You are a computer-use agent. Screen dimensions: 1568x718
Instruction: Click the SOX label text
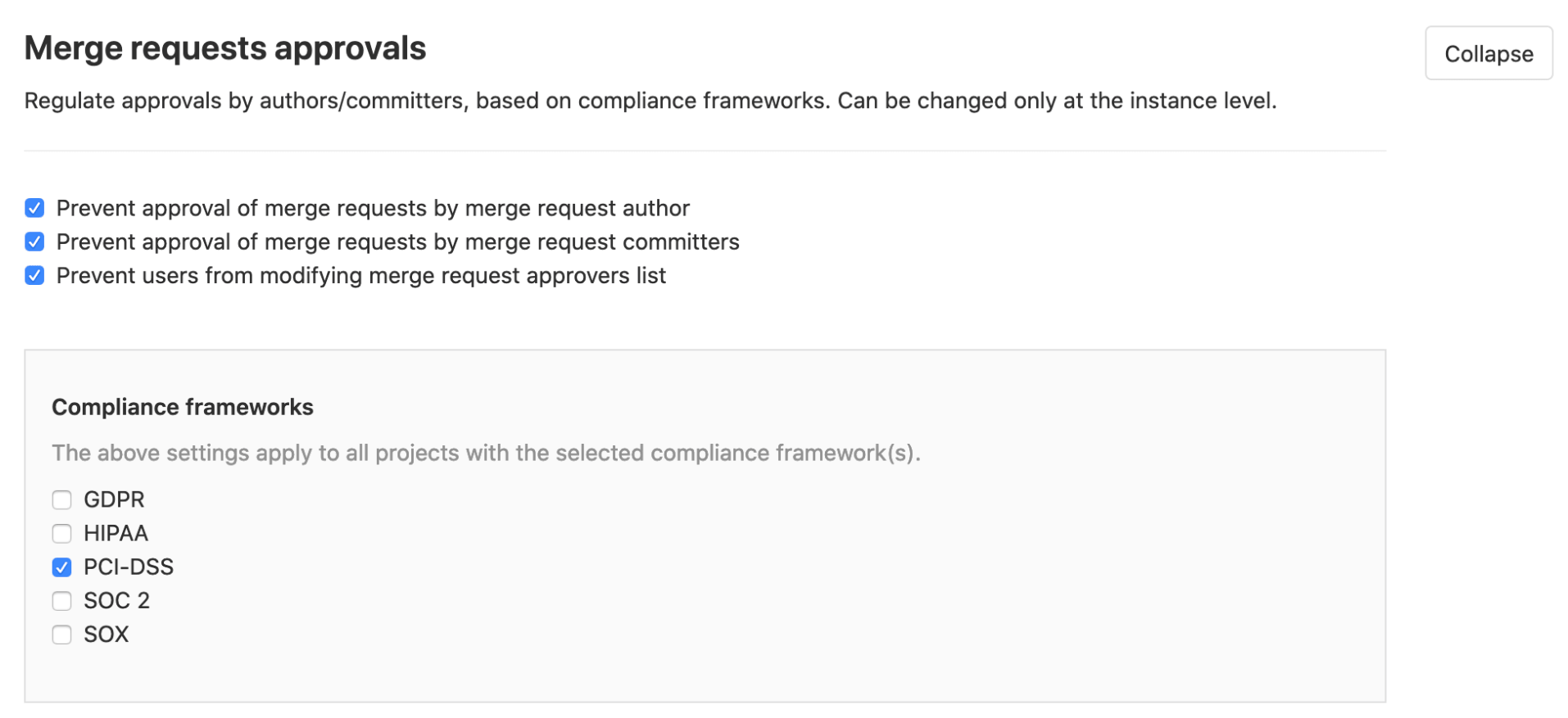[x=106, y=634]
